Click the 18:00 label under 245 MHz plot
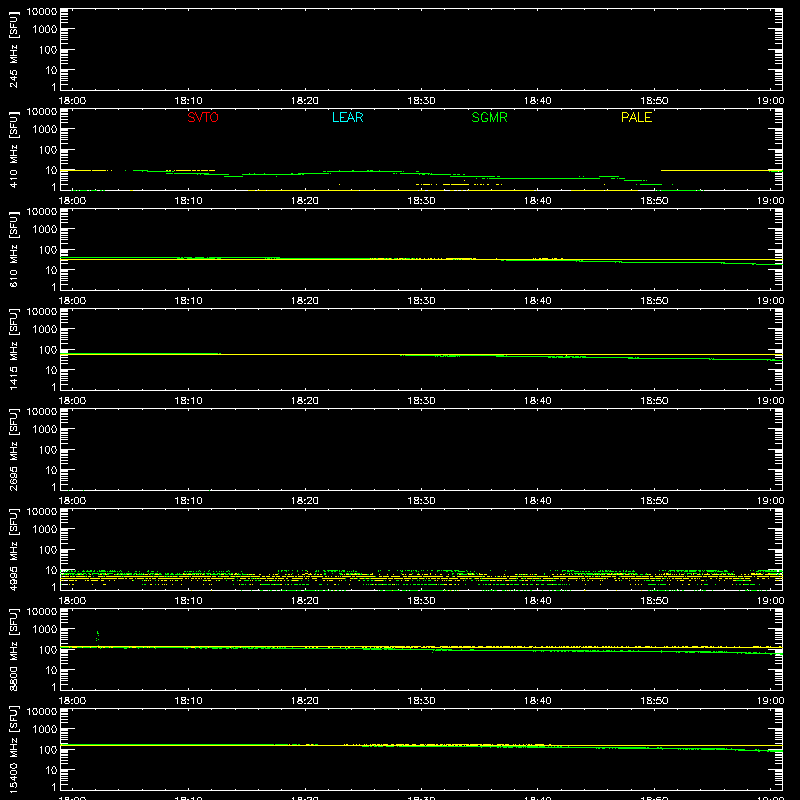This screenshot has width=800, height=800. point(72,101)
